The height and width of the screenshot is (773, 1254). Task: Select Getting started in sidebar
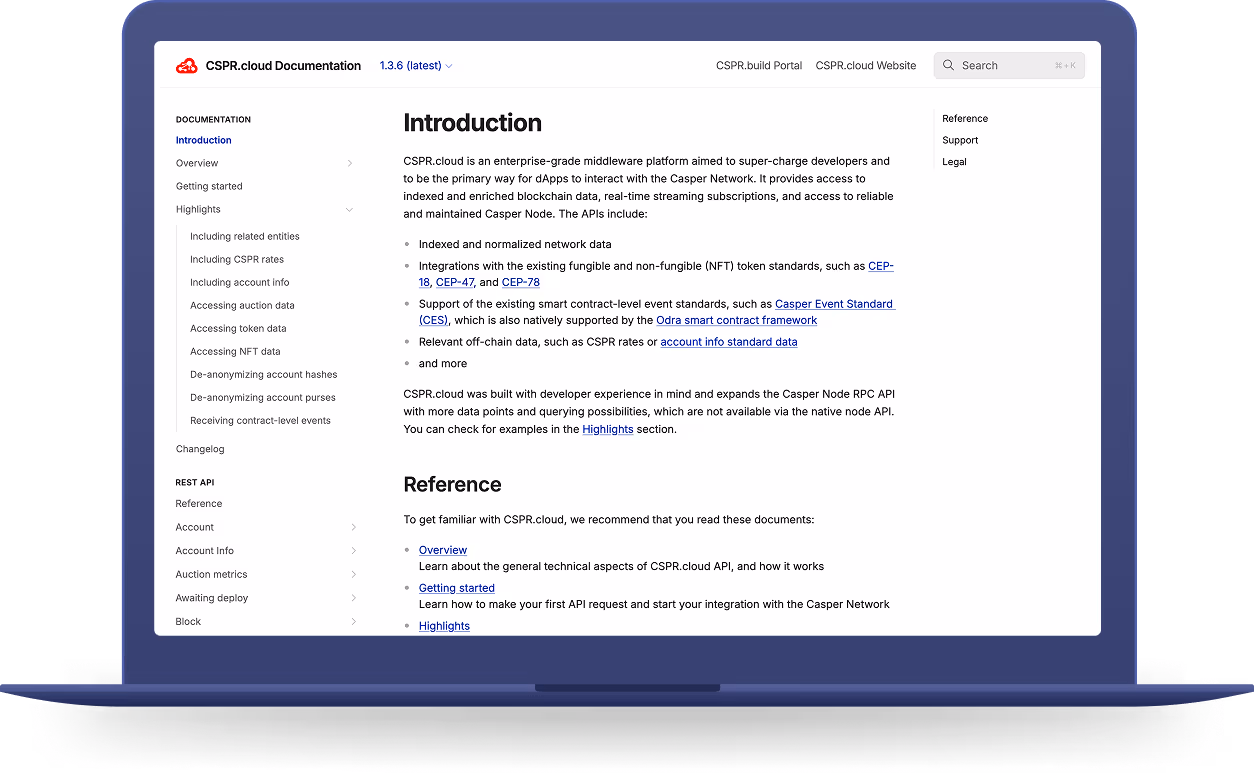209,187
